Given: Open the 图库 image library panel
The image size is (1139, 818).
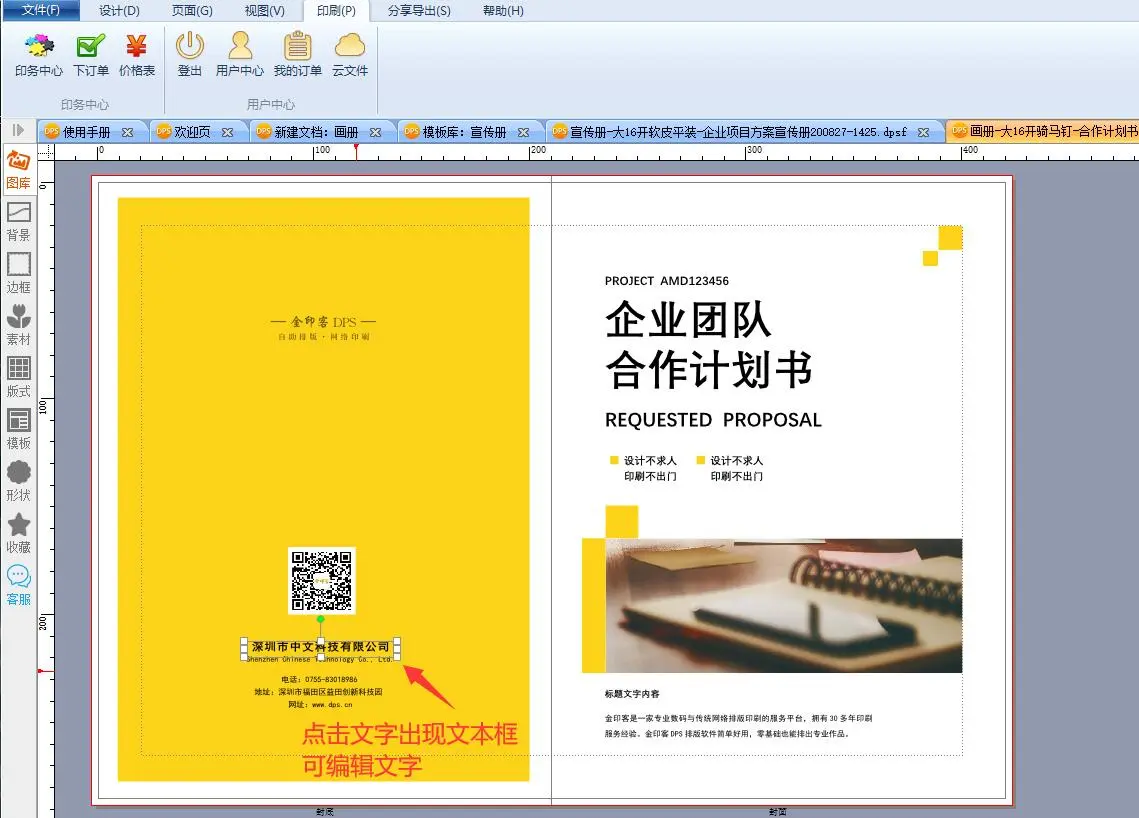Looking at the screenshot, I should [18, 168].
